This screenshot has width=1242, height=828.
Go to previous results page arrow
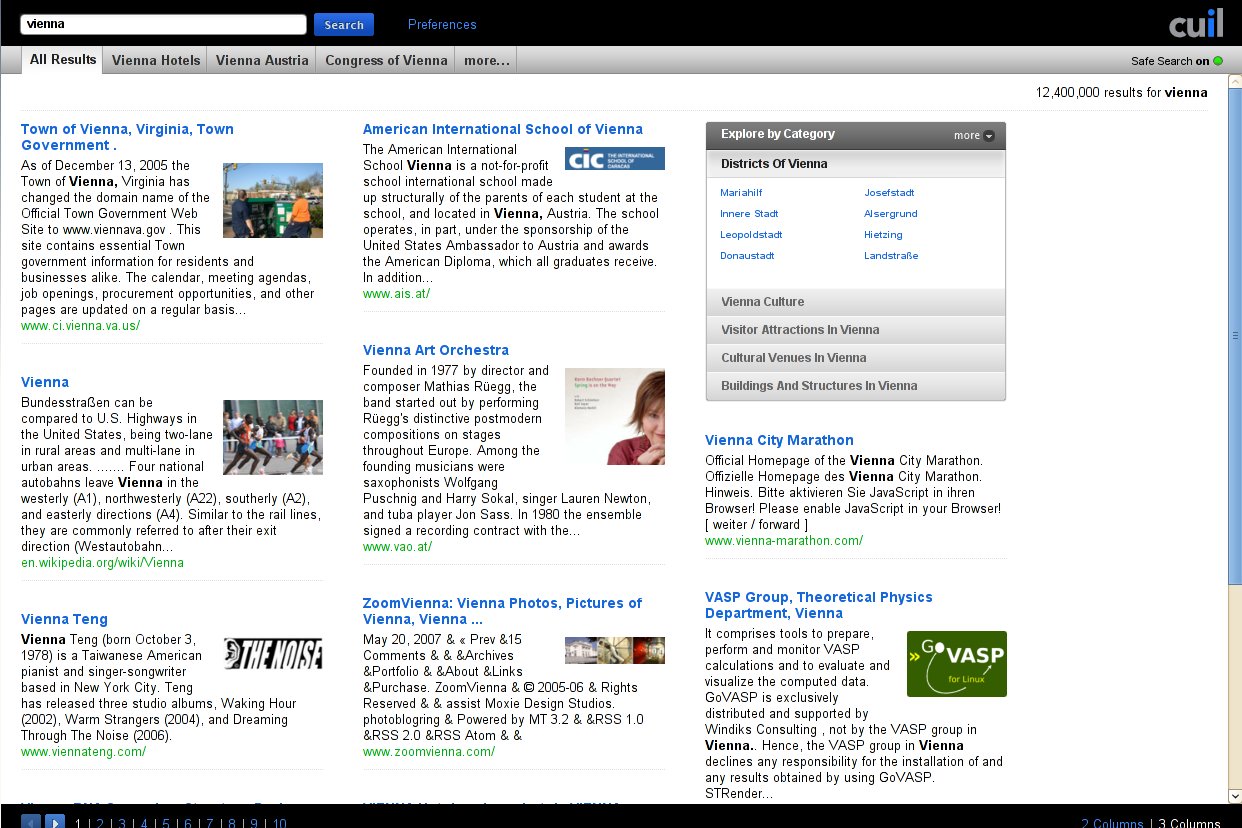click(x=31, y=822)
